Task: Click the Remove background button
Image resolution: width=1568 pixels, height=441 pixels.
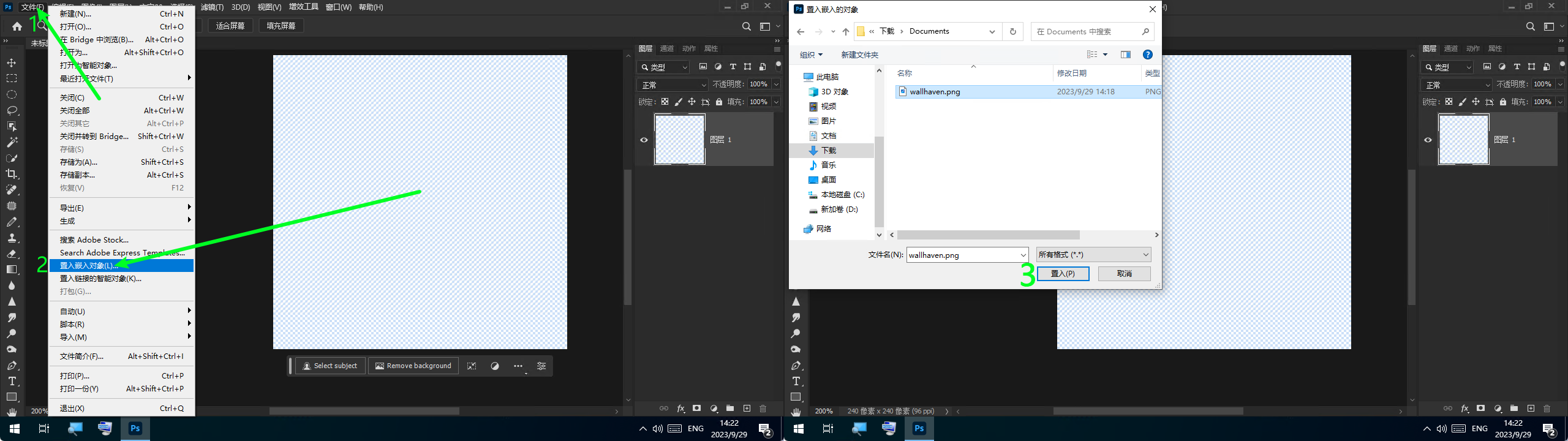Action: (x=413, y=366)
